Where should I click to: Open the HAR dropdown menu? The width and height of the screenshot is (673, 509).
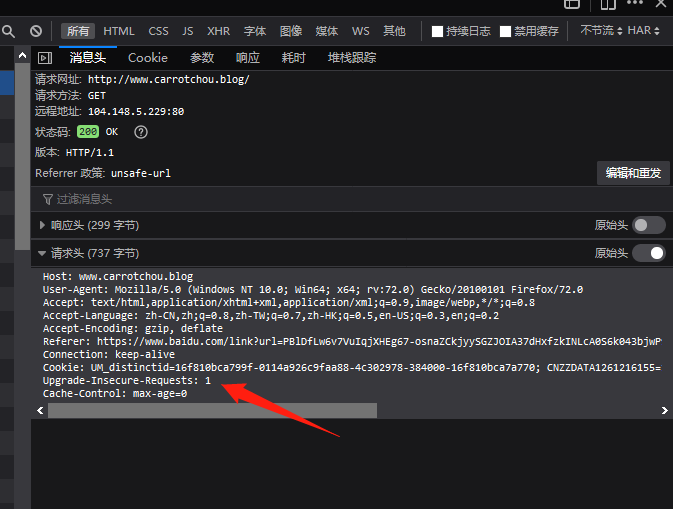pyautogui.click(x=643, y=30)
